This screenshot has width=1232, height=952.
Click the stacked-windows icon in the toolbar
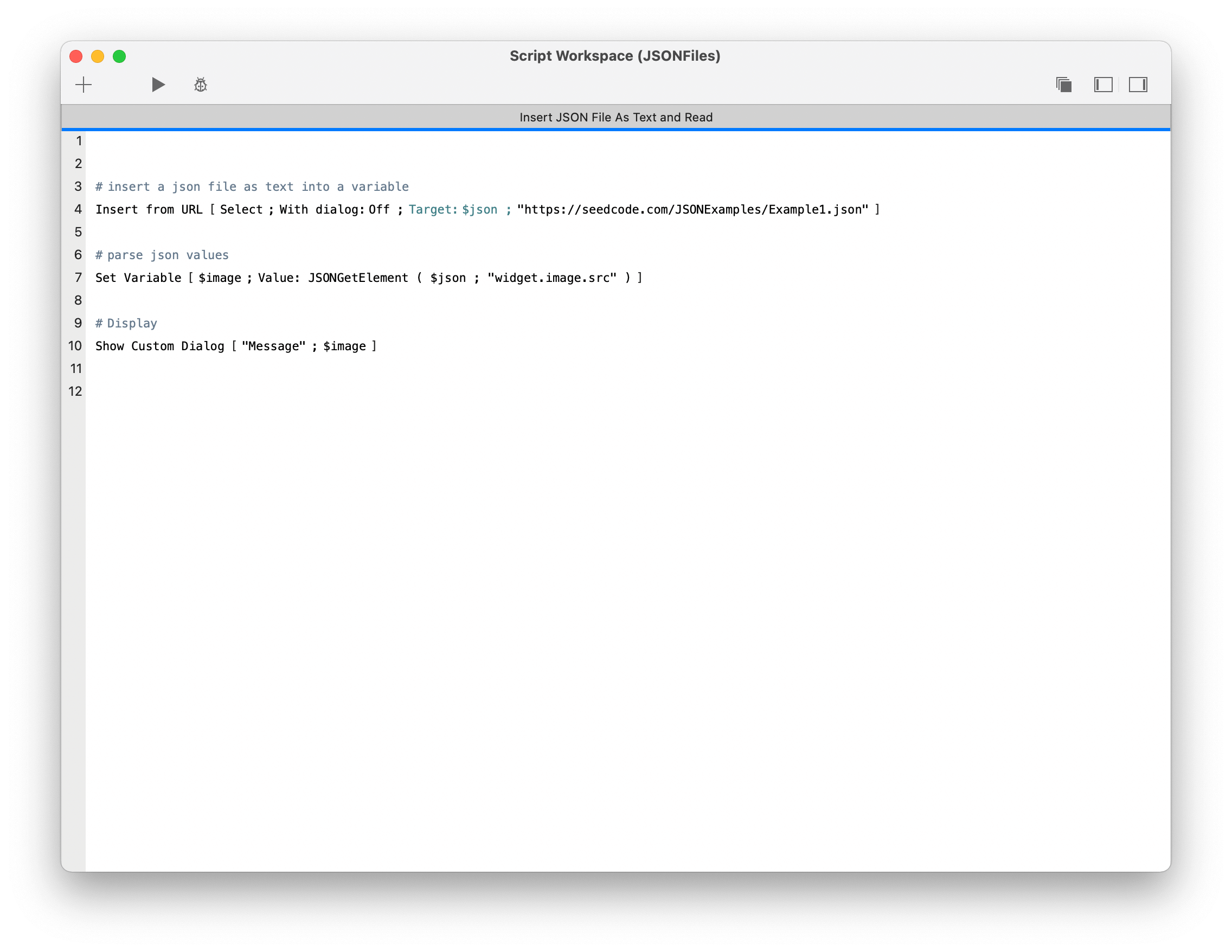click(x=1064, y=85)
